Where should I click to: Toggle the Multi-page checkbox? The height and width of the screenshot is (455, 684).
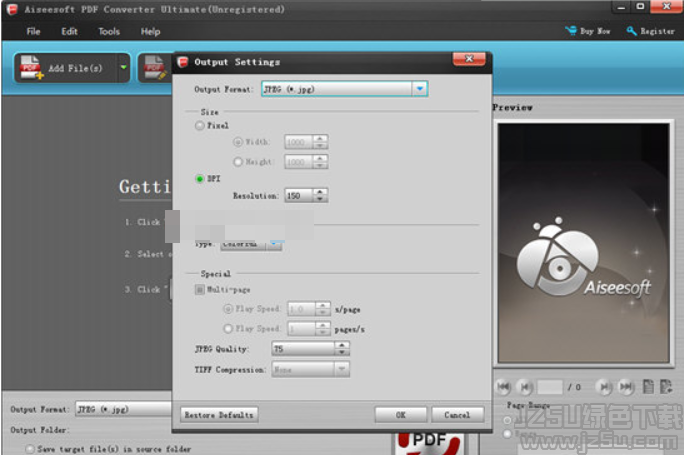[199, 290]
